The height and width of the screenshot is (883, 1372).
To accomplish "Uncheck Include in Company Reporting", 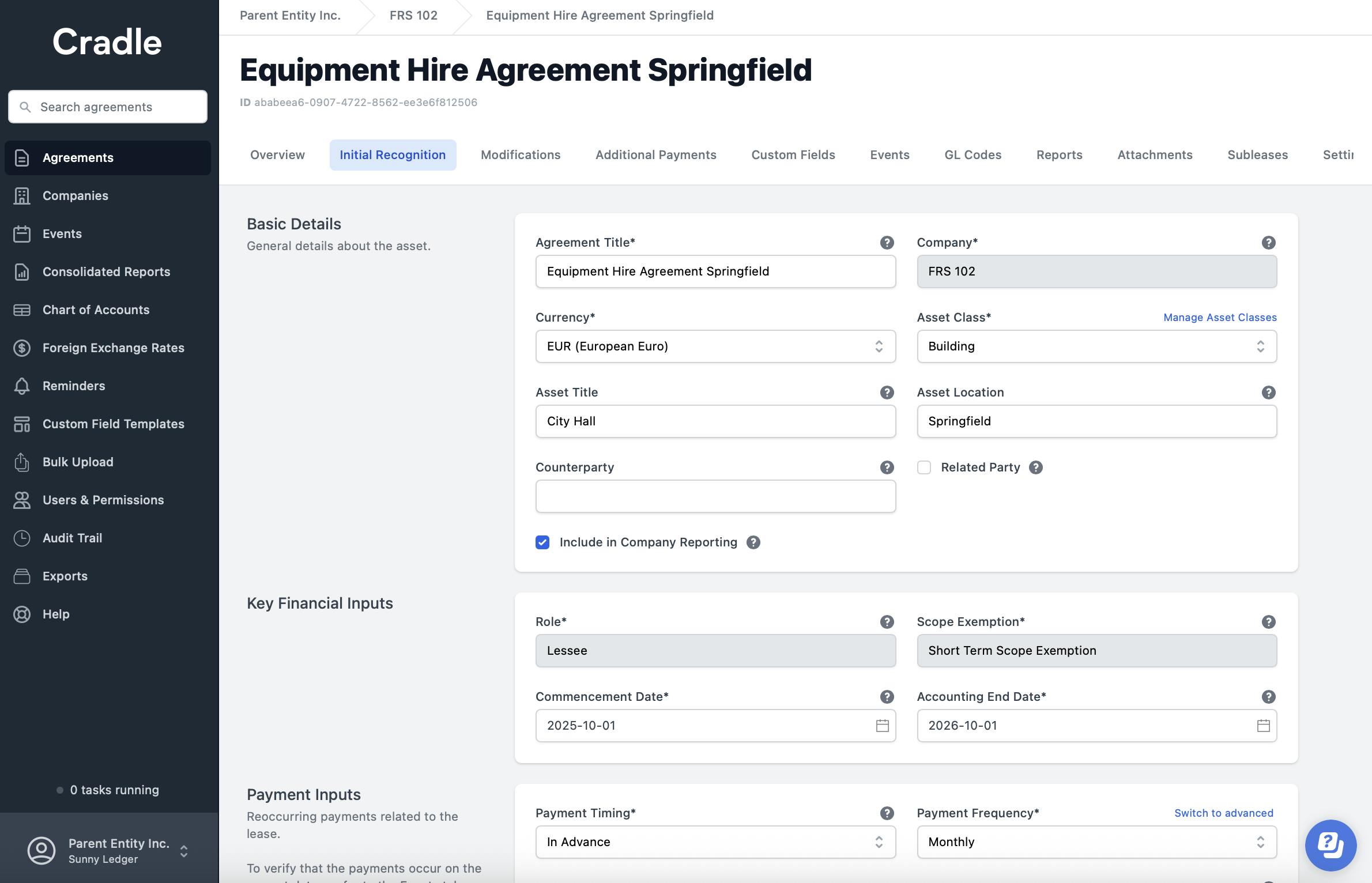I will pos(542,542).
